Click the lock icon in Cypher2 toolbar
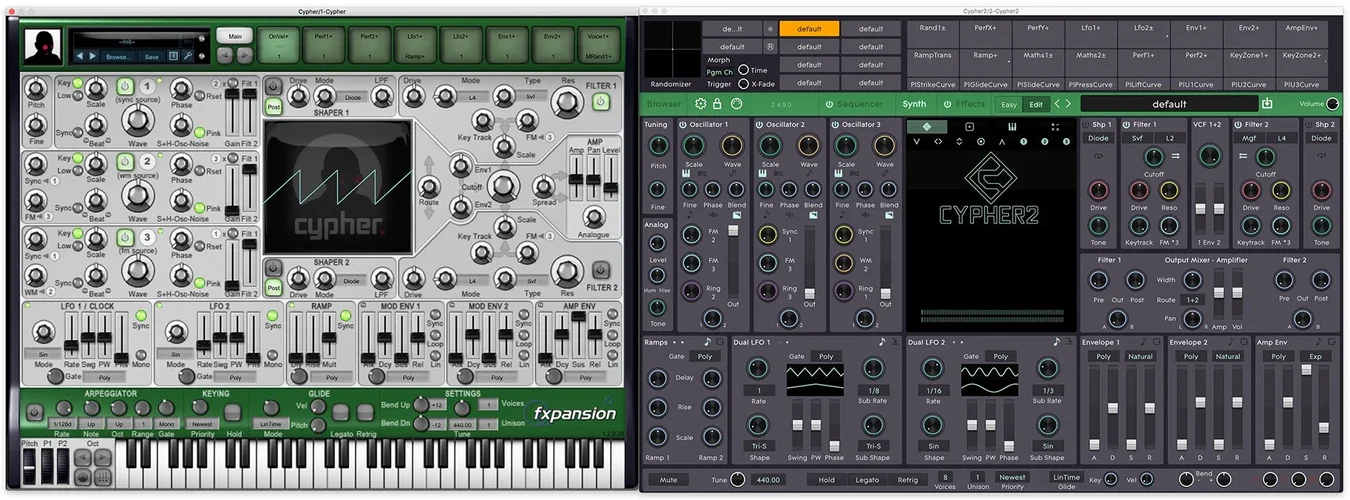Screen dimensions: 1350x500 click(x=718, y=104)
